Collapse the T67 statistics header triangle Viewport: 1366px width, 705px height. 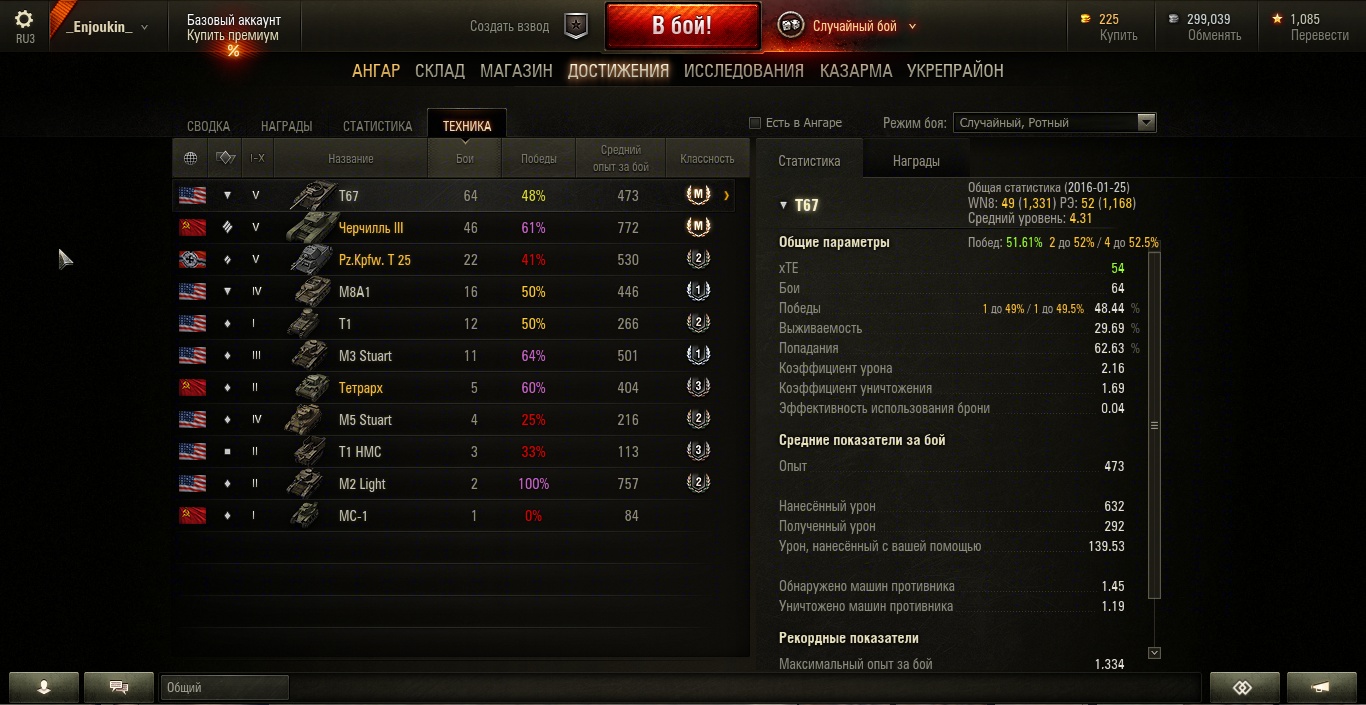[783, 206]
